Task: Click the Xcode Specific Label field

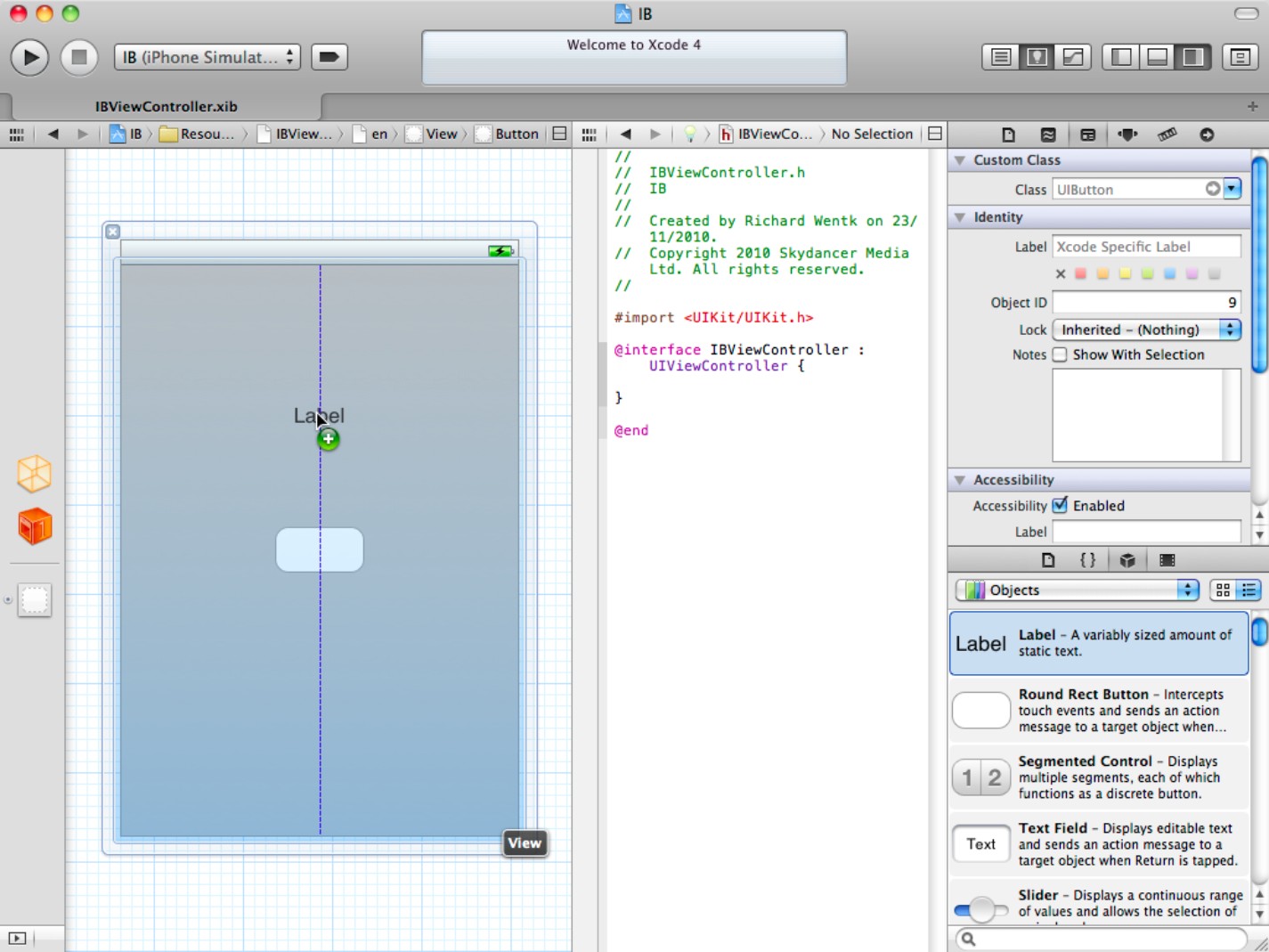Action: tap(1147, 247)
